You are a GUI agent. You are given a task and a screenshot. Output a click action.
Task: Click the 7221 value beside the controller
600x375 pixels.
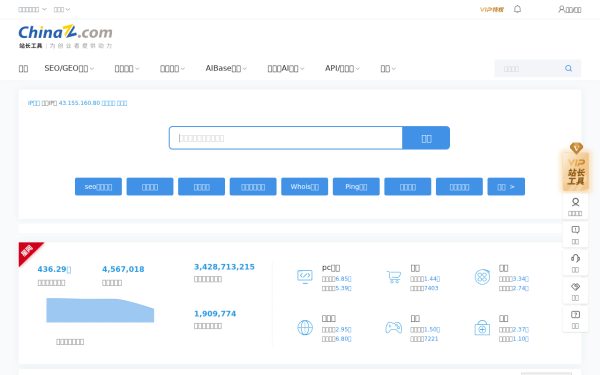[431, 339]
